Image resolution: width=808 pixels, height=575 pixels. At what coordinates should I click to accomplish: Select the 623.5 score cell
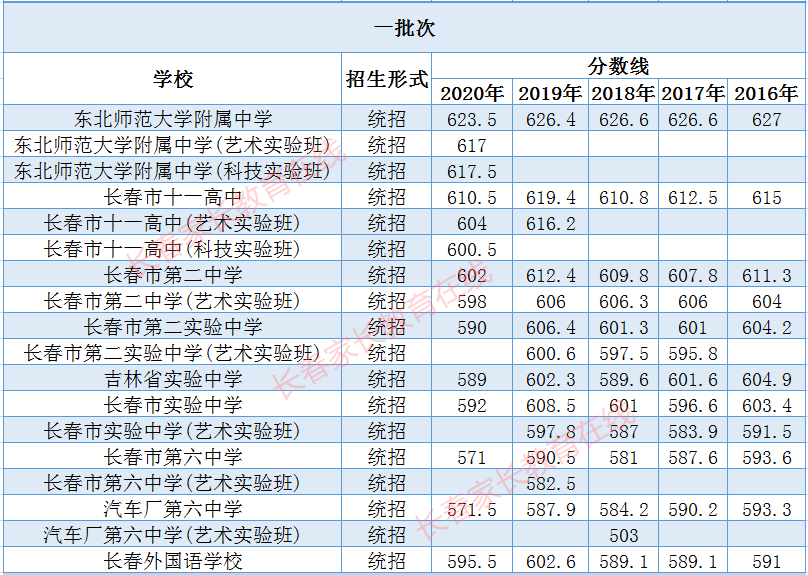pos(472,119)
